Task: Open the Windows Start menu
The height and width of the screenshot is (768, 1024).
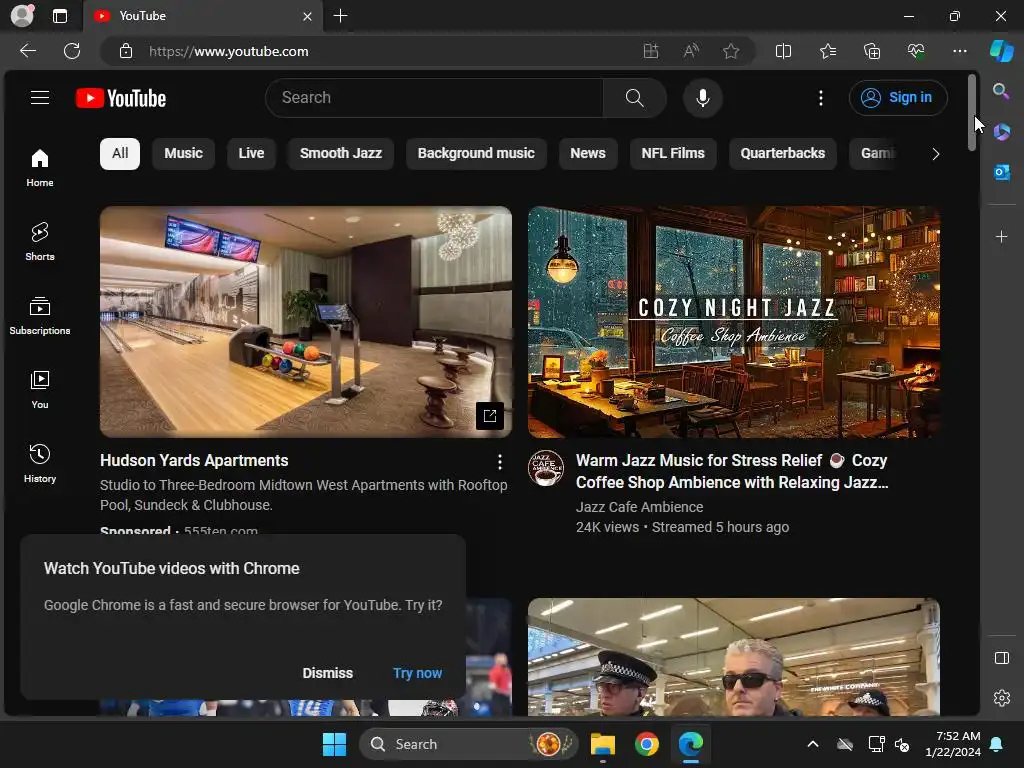Action: pyautogui.click(x=334, y=744)
